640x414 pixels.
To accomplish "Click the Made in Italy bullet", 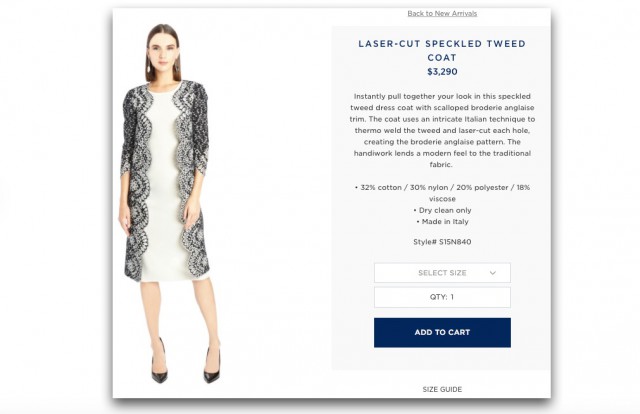I will click(x=441, y=222).
